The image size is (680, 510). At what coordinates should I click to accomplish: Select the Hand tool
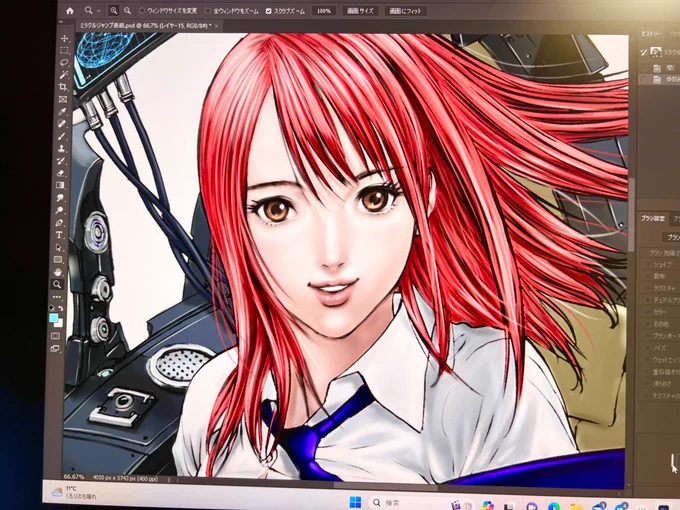pos(58,272)
